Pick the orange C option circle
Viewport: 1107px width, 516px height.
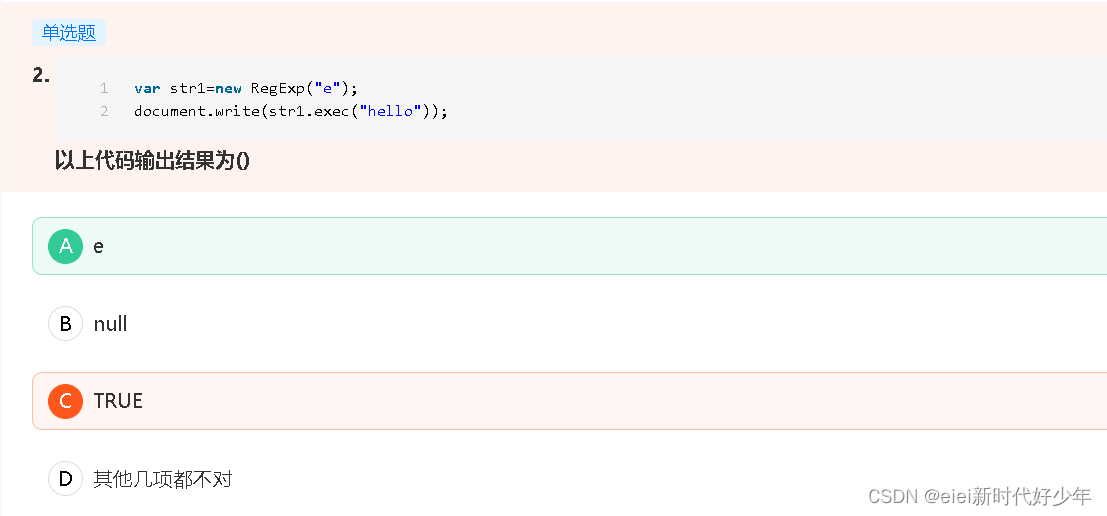(x=66, y=401)
